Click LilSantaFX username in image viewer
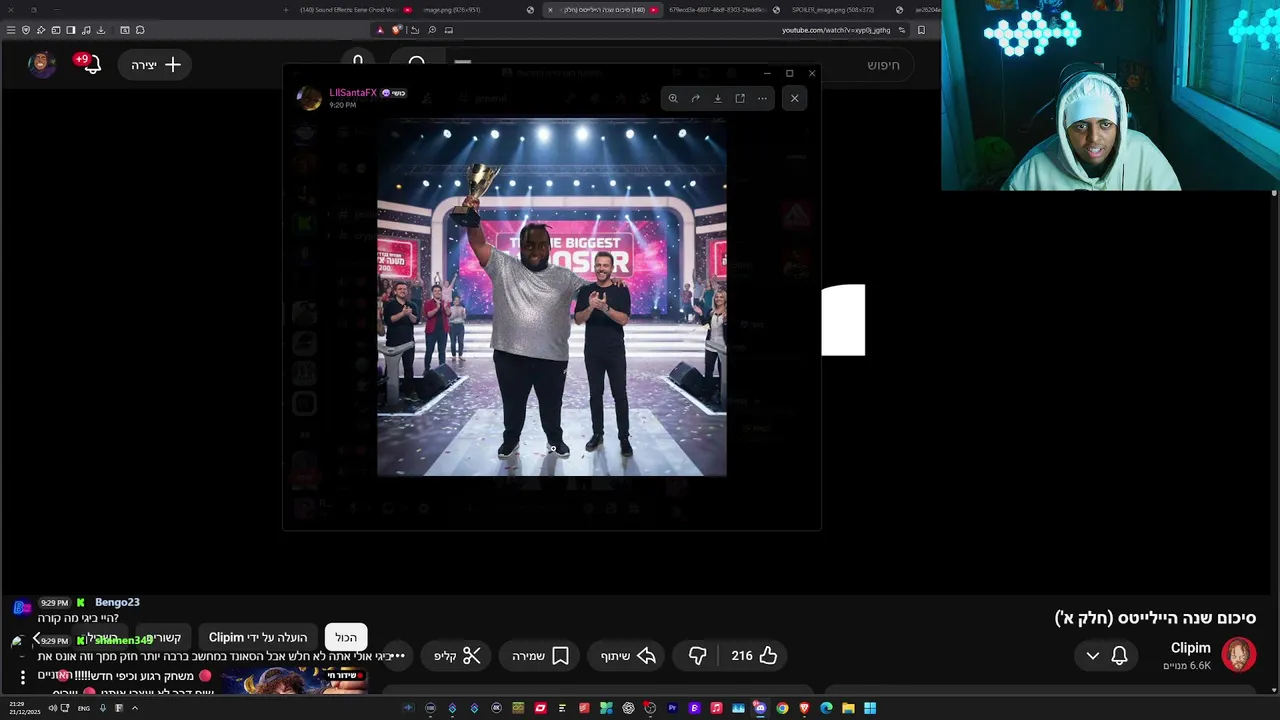The width and height of the screenshot is (1280, 720). click(353, 93)
